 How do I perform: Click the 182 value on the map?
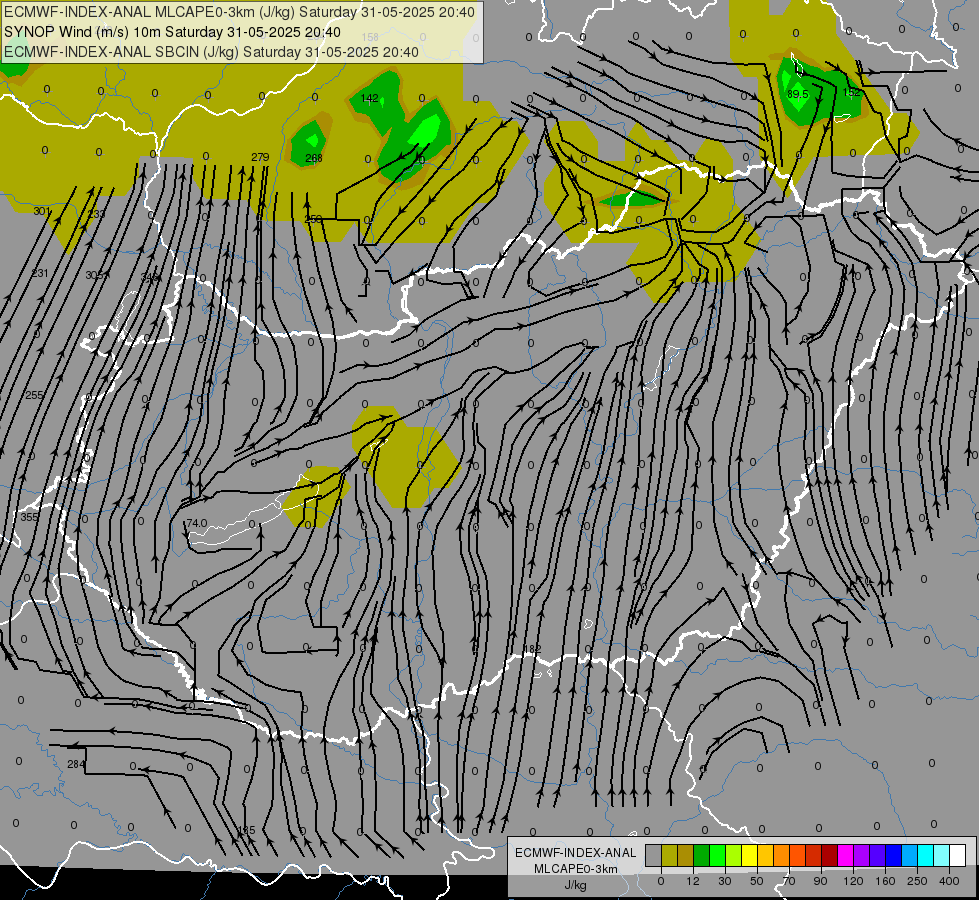coord(532,650)
